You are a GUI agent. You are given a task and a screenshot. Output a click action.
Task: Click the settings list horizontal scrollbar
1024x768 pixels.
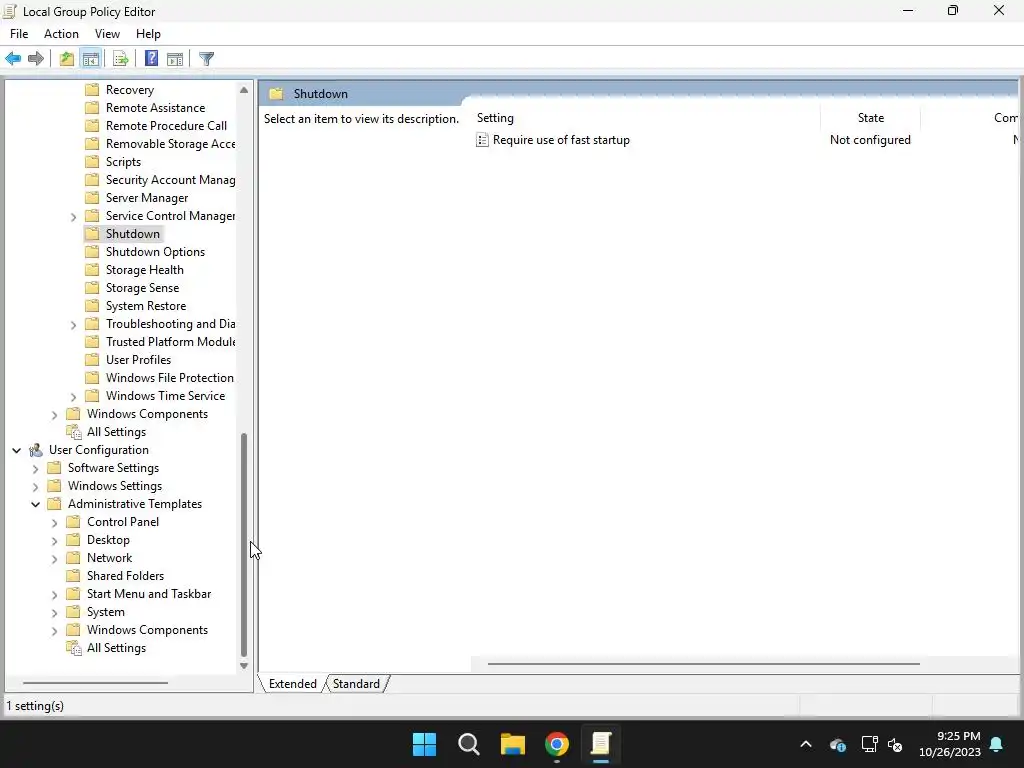click(703, 664)
